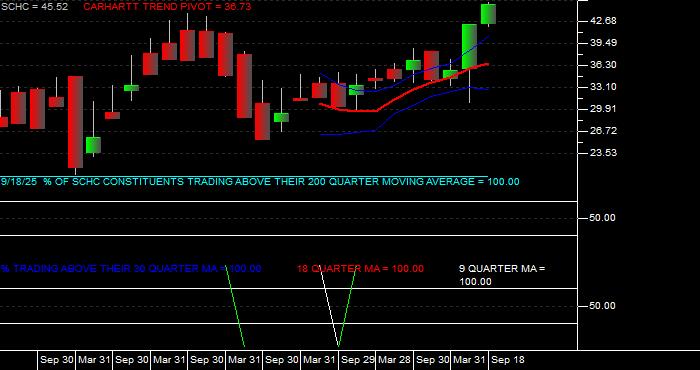Select the large red candle near Sep 30
Screen dimensions: 700x370
coord(75,122)
